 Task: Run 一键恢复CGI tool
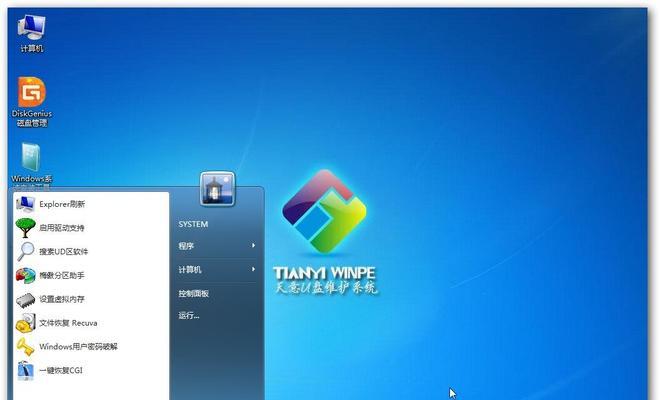point(91,371)
